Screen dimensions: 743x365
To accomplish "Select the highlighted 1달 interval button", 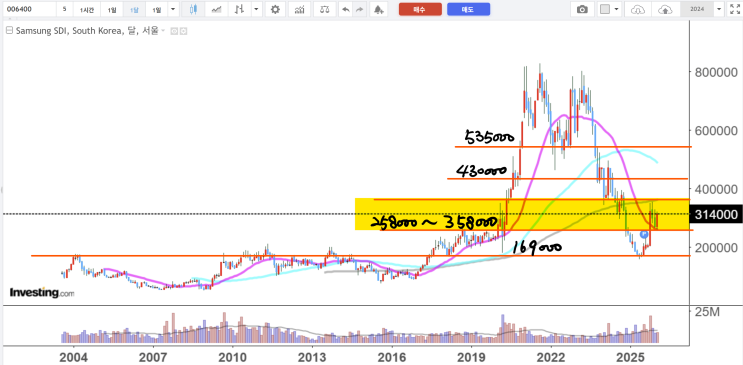I will [134, 9].
